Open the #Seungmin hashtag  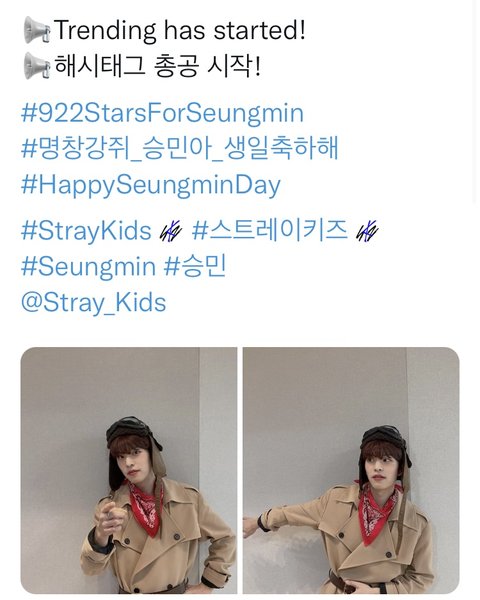click(88, 266)
